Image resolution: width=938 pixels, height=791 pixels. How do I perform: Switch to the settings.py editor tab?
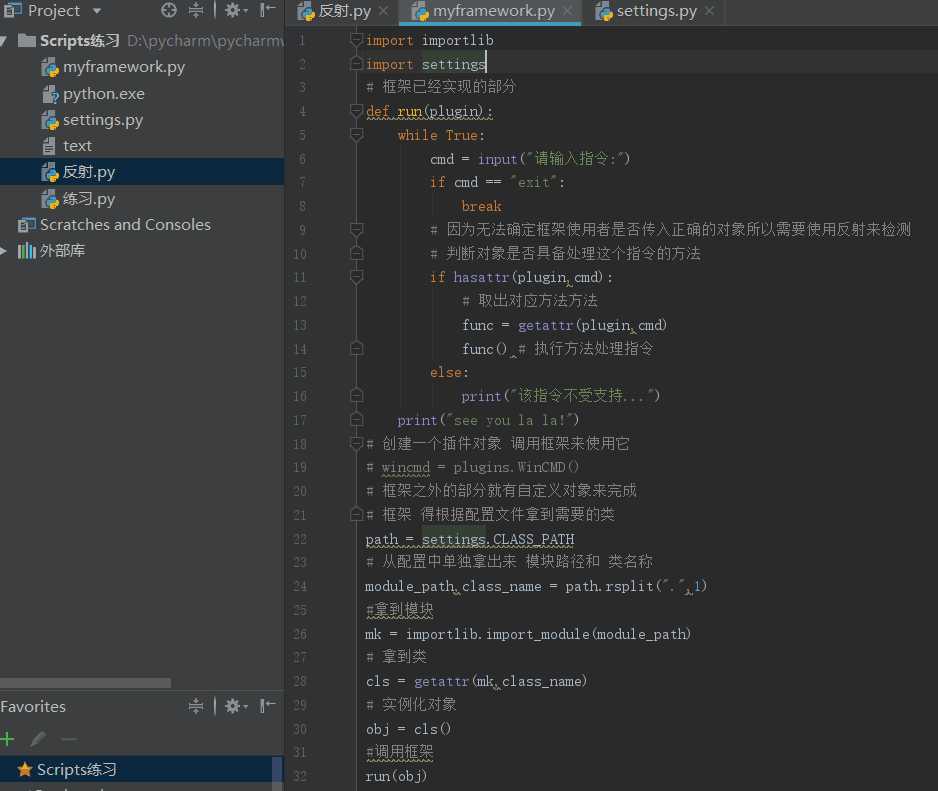coord(656,11)
